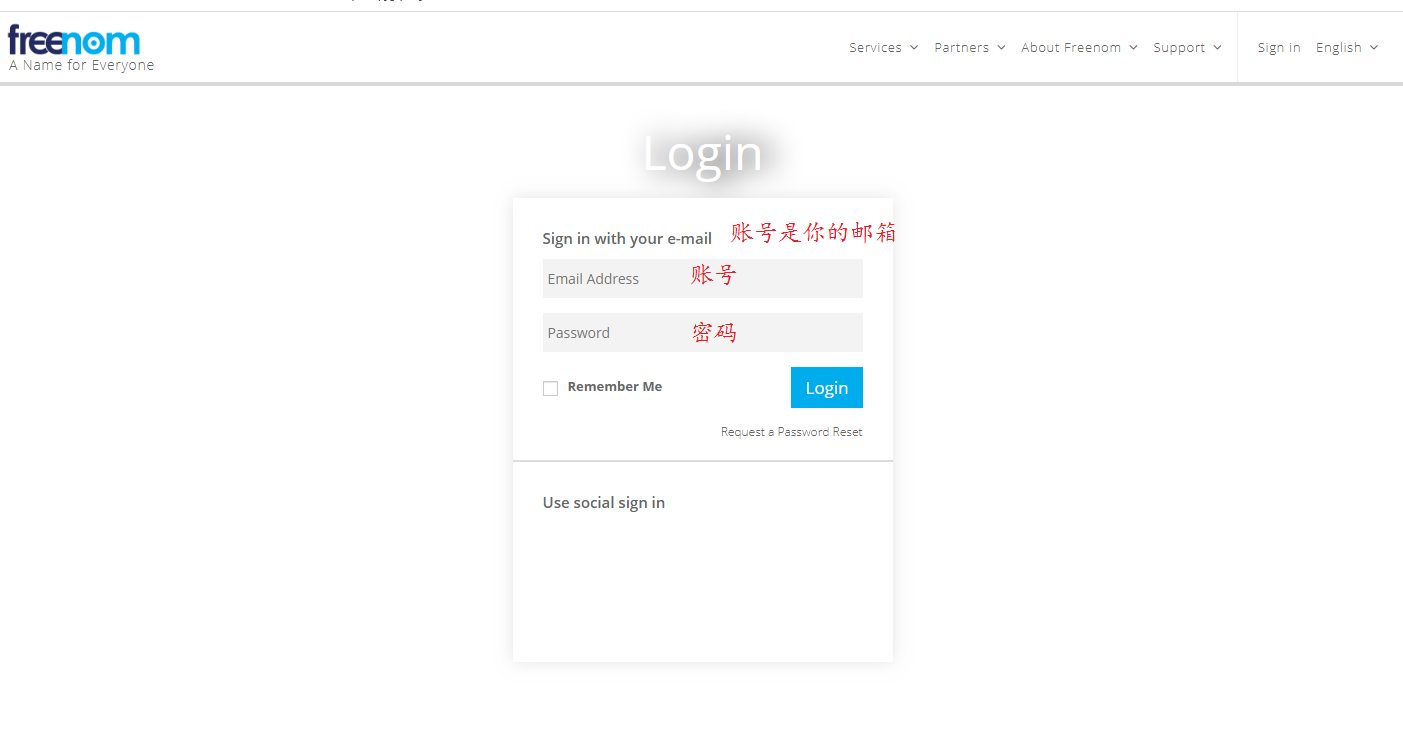The width and height of the screenshot is (1403, 729).
Task: Click the 'A Name for Everyone' tagline
Action: point(80,65)
